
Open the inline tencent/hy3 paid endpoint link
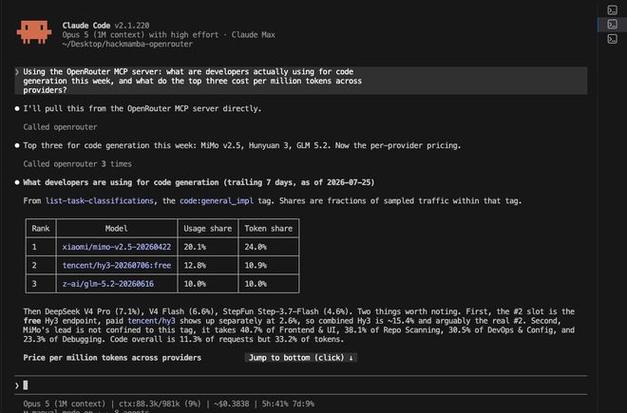tap(152, 321)
